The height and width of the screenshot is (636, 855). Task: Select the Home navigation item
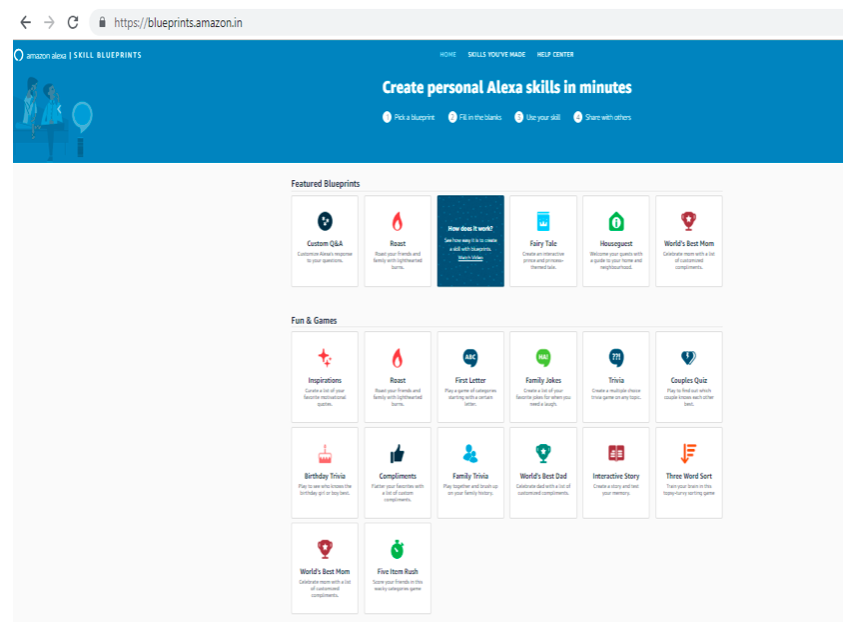pyautogui.click(x=448, y=55)
